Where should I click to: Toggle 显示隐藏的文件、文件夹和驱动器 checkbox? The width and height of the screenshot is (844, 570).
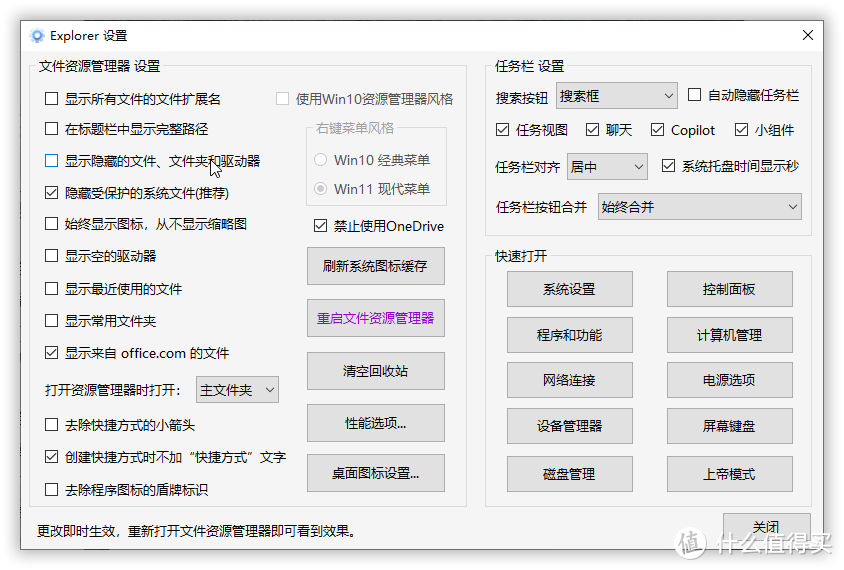[x=52, y=160]
